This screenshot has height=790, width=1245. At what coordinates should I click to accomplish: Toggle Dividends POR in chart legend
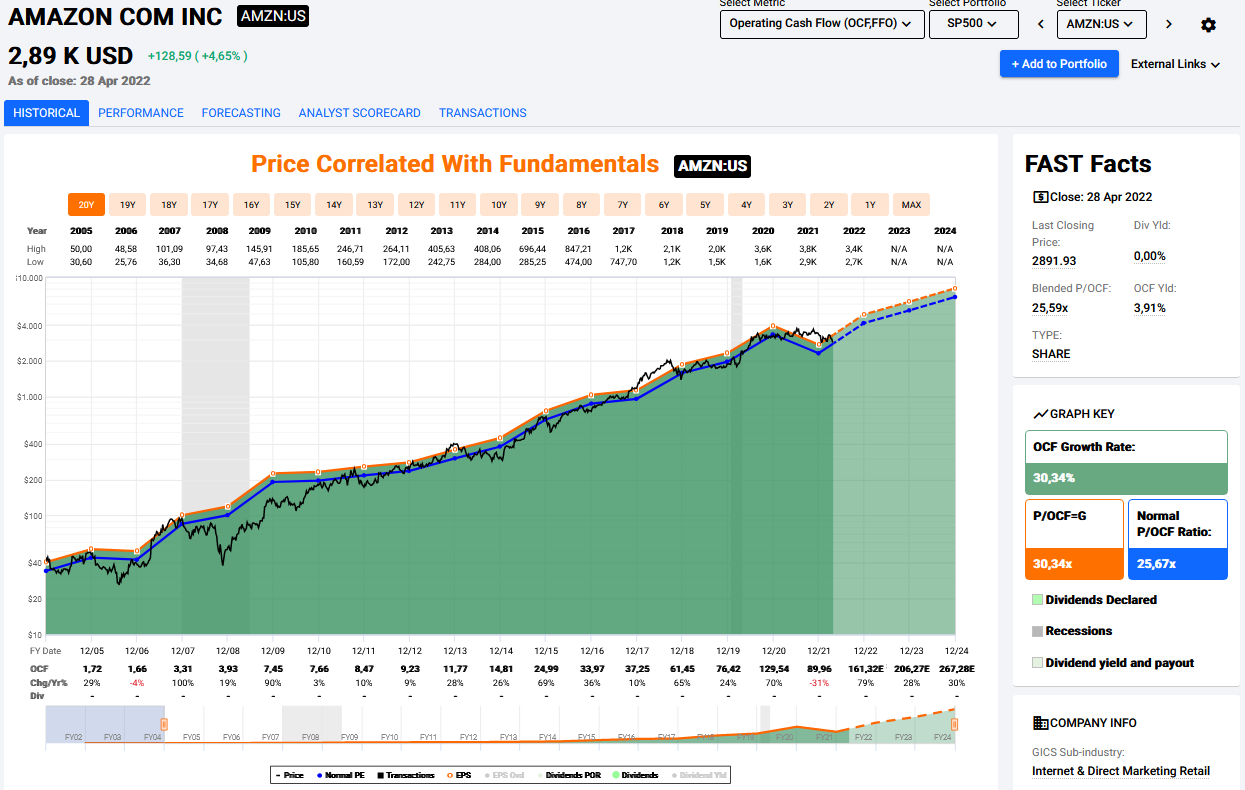568,775
